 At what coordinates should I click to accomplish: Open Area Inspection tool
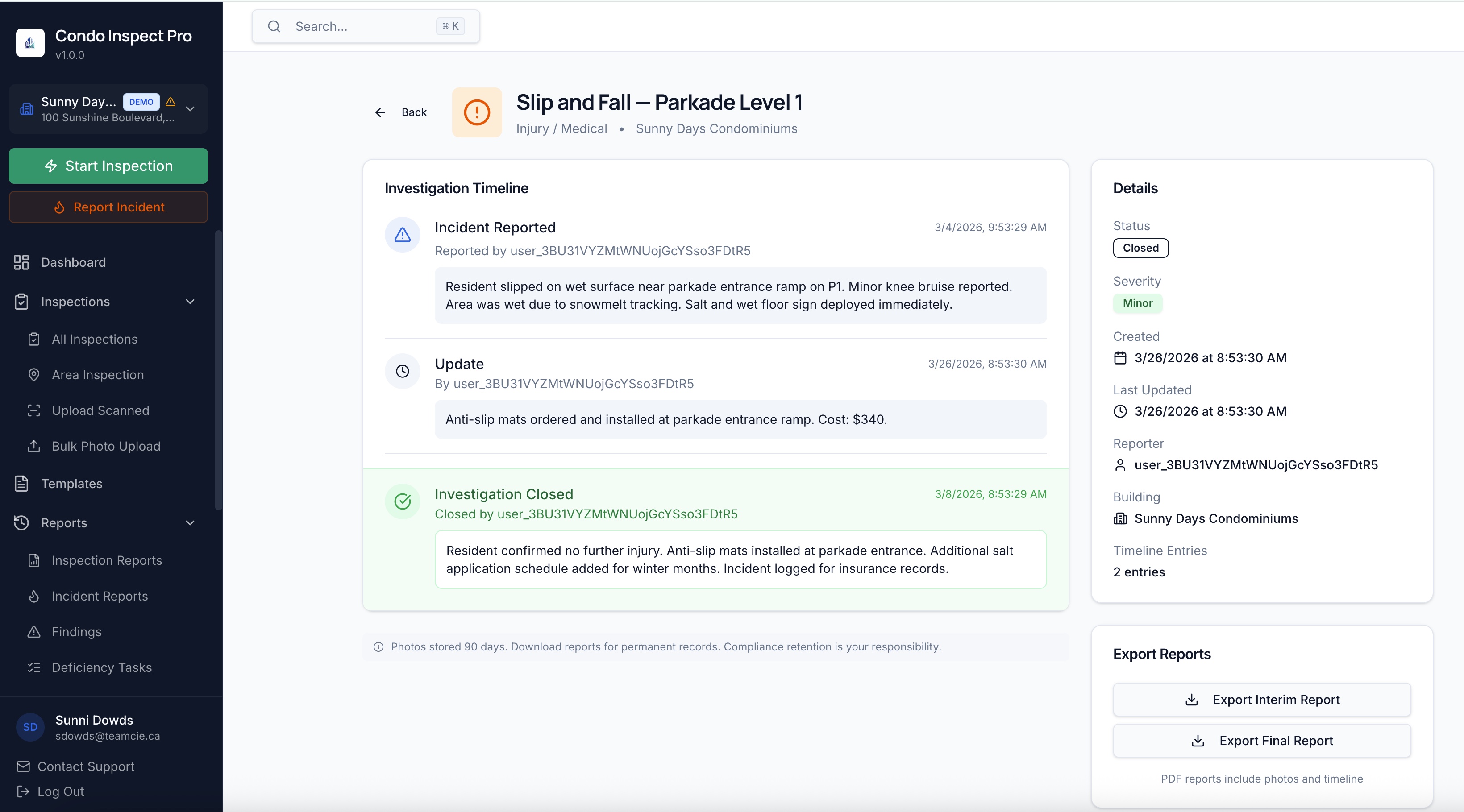pos(97,375)
